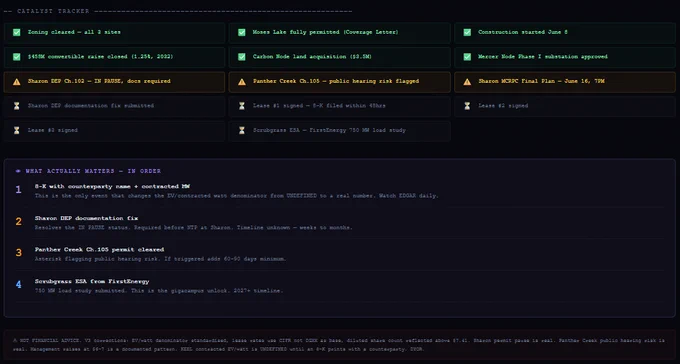680x364 pixels.
Task: Click the 'Sharon DEP documentation fix' priority title
Action: [x=86, y=218]
